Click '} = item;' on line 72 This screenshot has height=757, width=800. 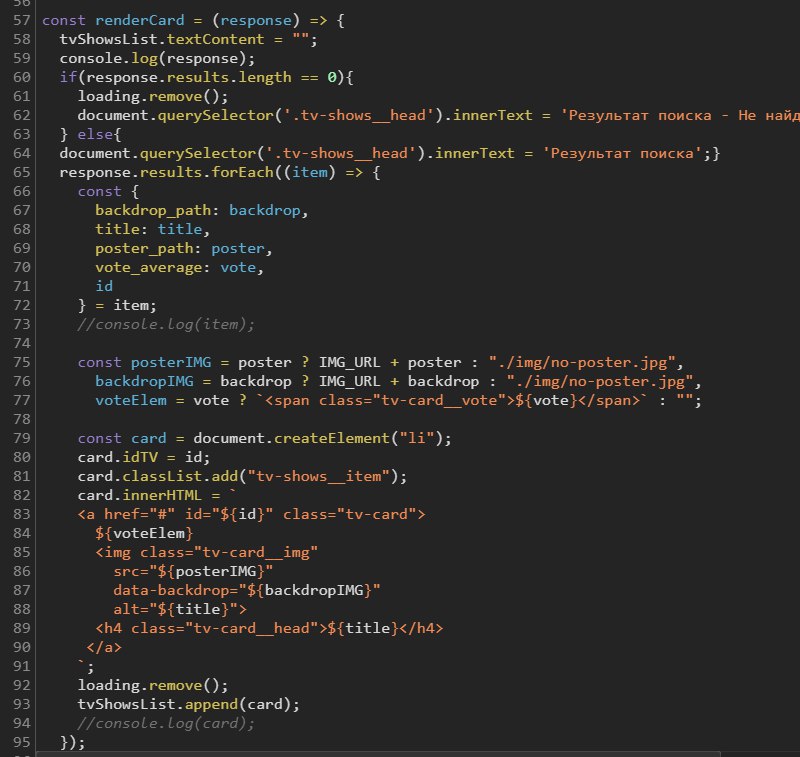117,306
